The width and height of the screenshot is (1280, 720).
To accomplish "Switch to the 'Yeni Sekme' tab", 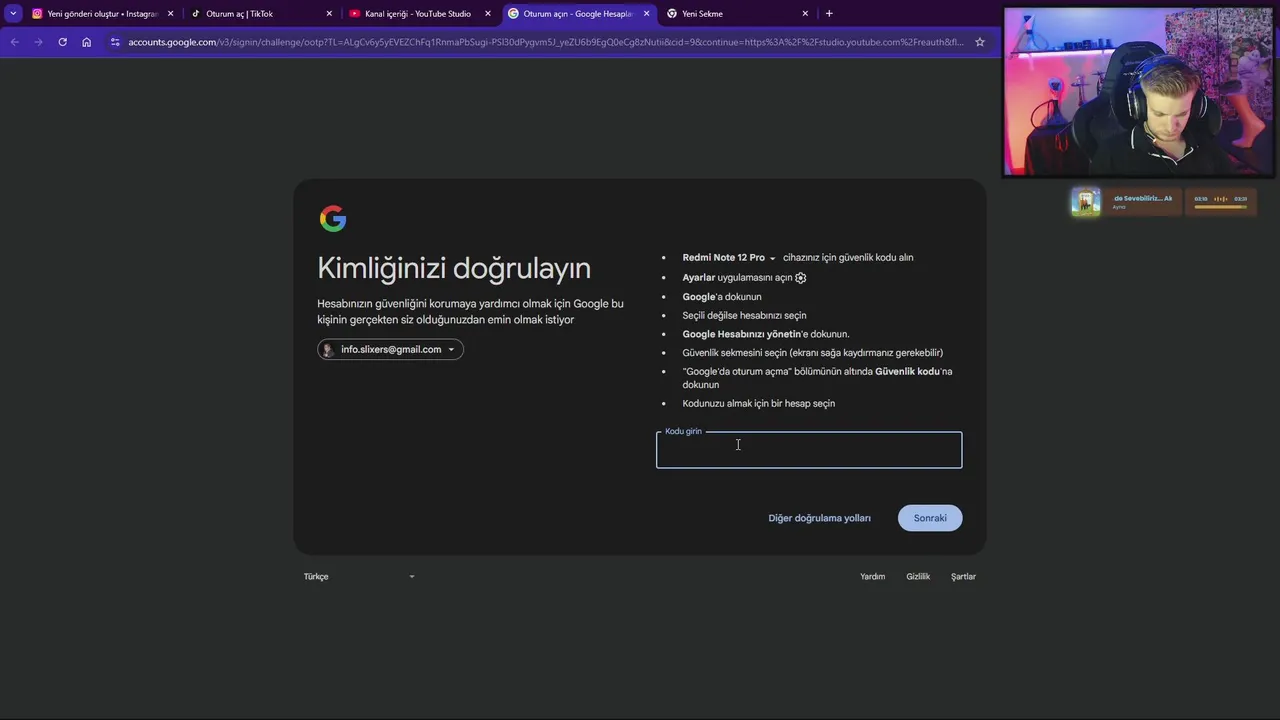I will [x=736, y=14].
